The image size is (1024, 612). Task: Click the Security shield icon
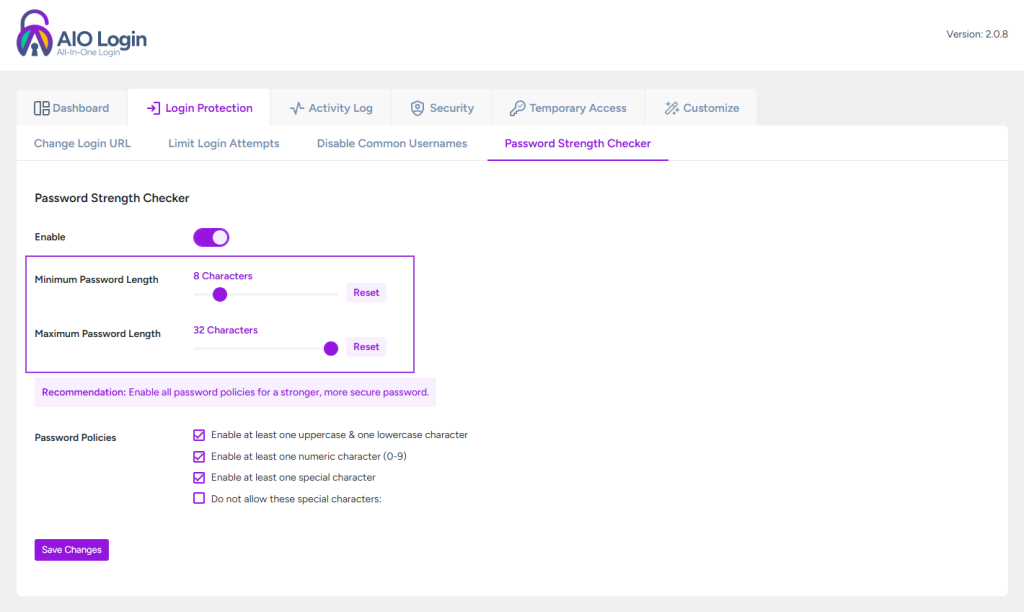(417, 108)
